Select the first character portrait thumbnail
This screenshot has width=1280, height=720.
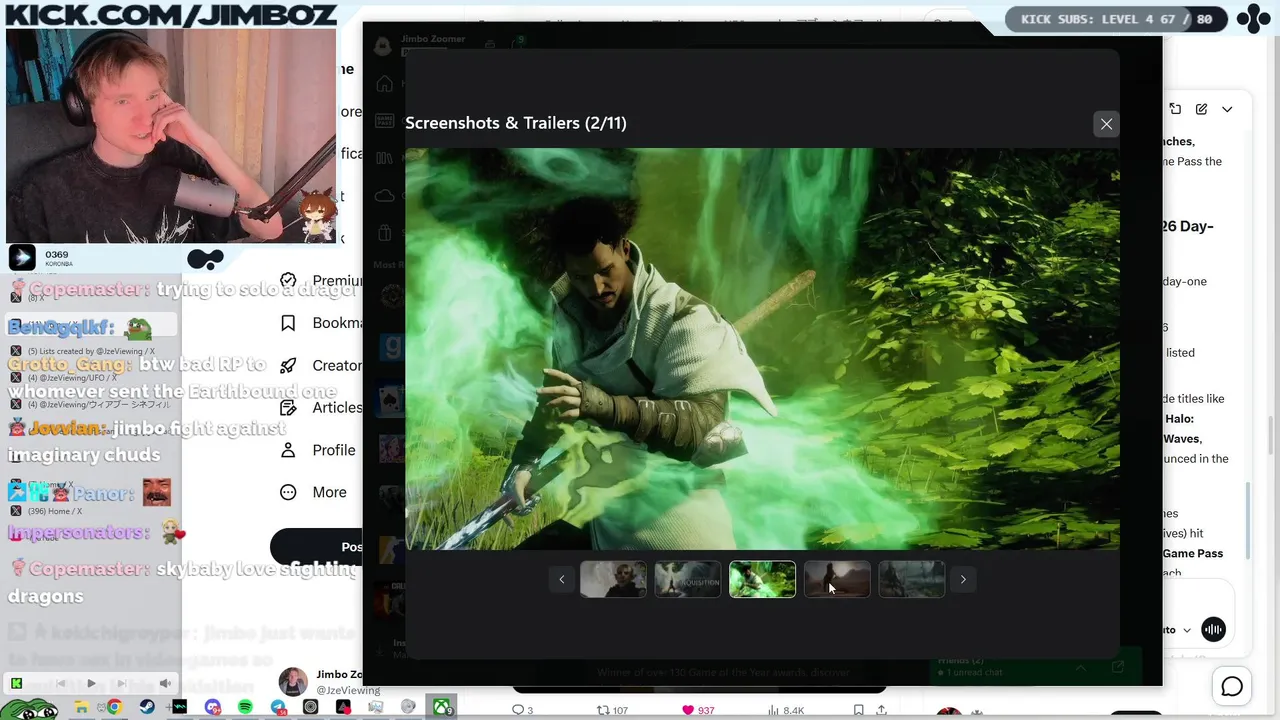[x=613, y=579]
